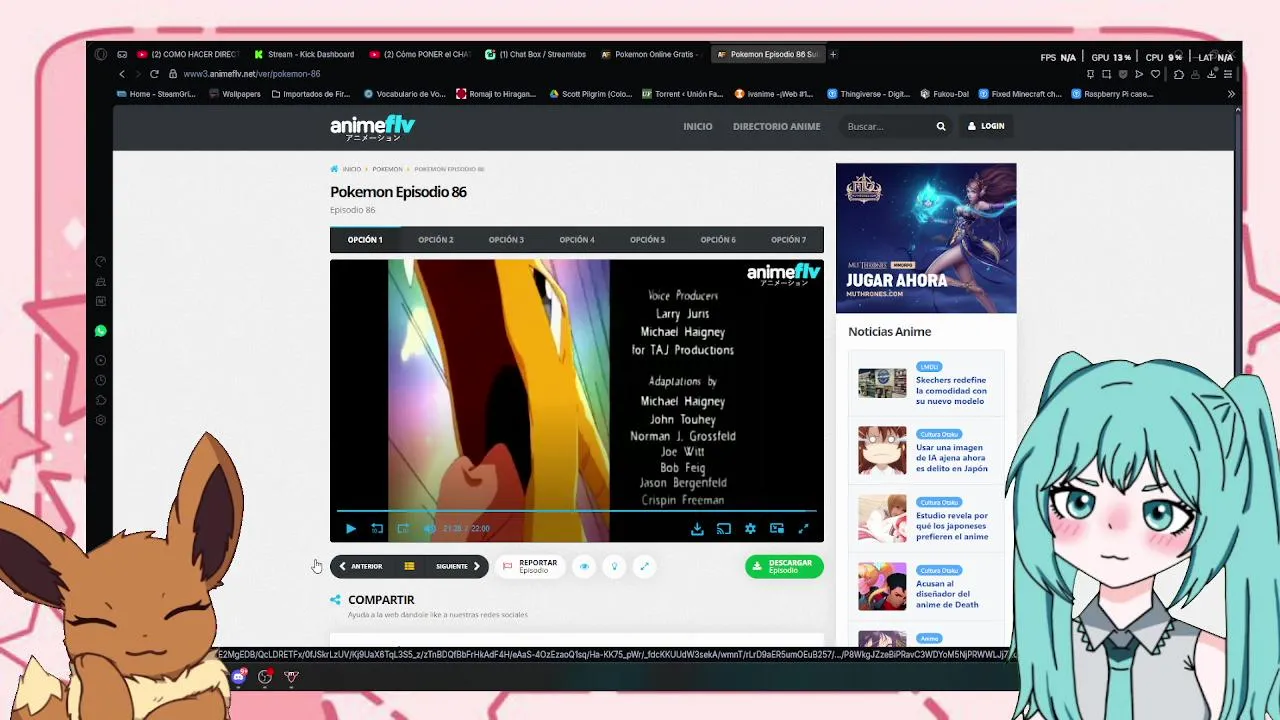Download the video from the player bar

pyautogui.click(x=697, y=528)
